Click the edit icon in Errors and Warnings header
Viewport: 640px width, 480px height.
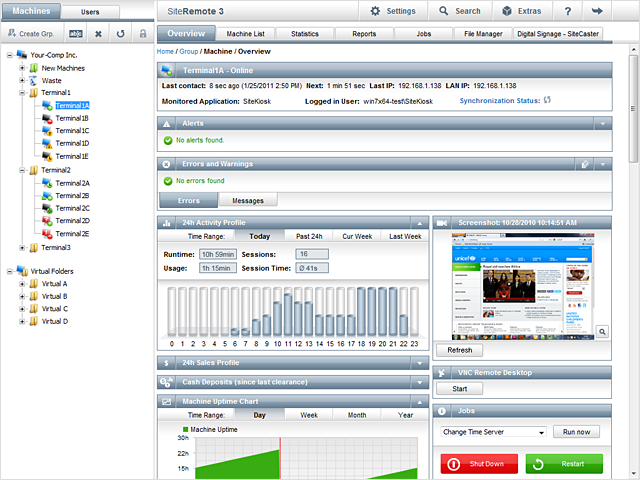585,164
